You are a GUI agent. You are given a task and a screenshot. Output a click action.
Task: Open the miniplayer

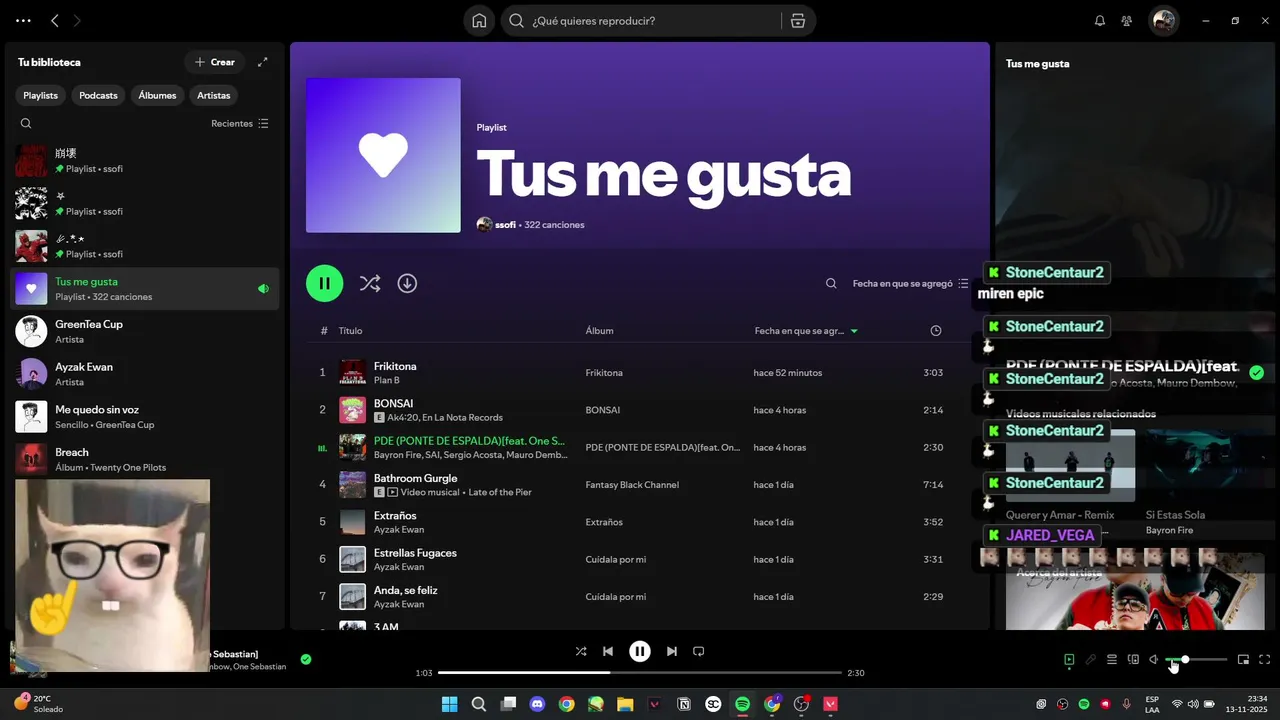[x=1243, y=660]
